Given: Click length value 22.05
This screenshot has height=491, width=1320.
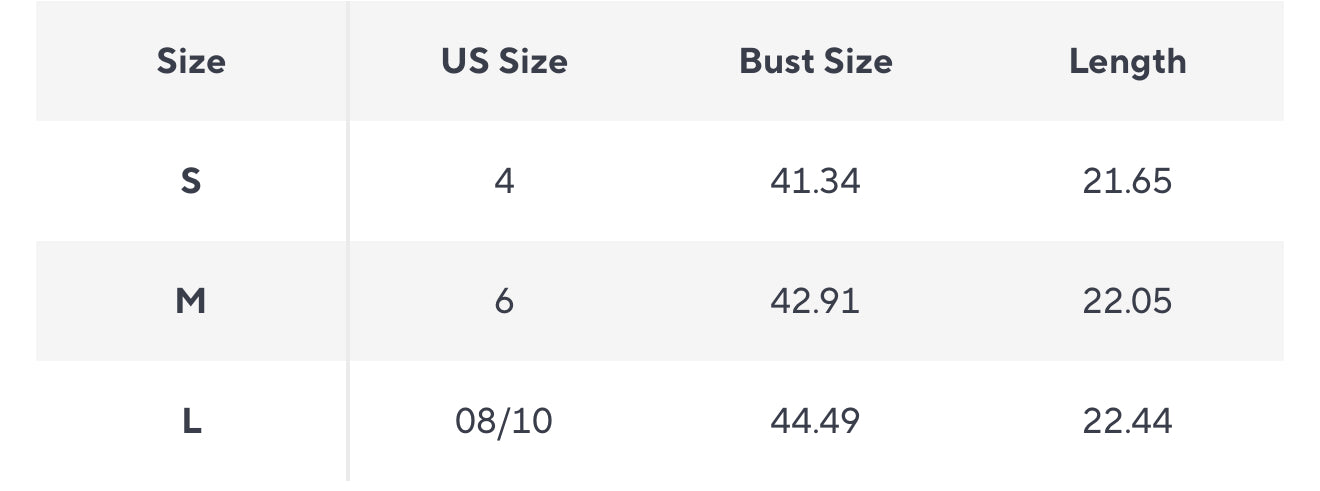Looking at the screenshot, I should pos(1127,301).
